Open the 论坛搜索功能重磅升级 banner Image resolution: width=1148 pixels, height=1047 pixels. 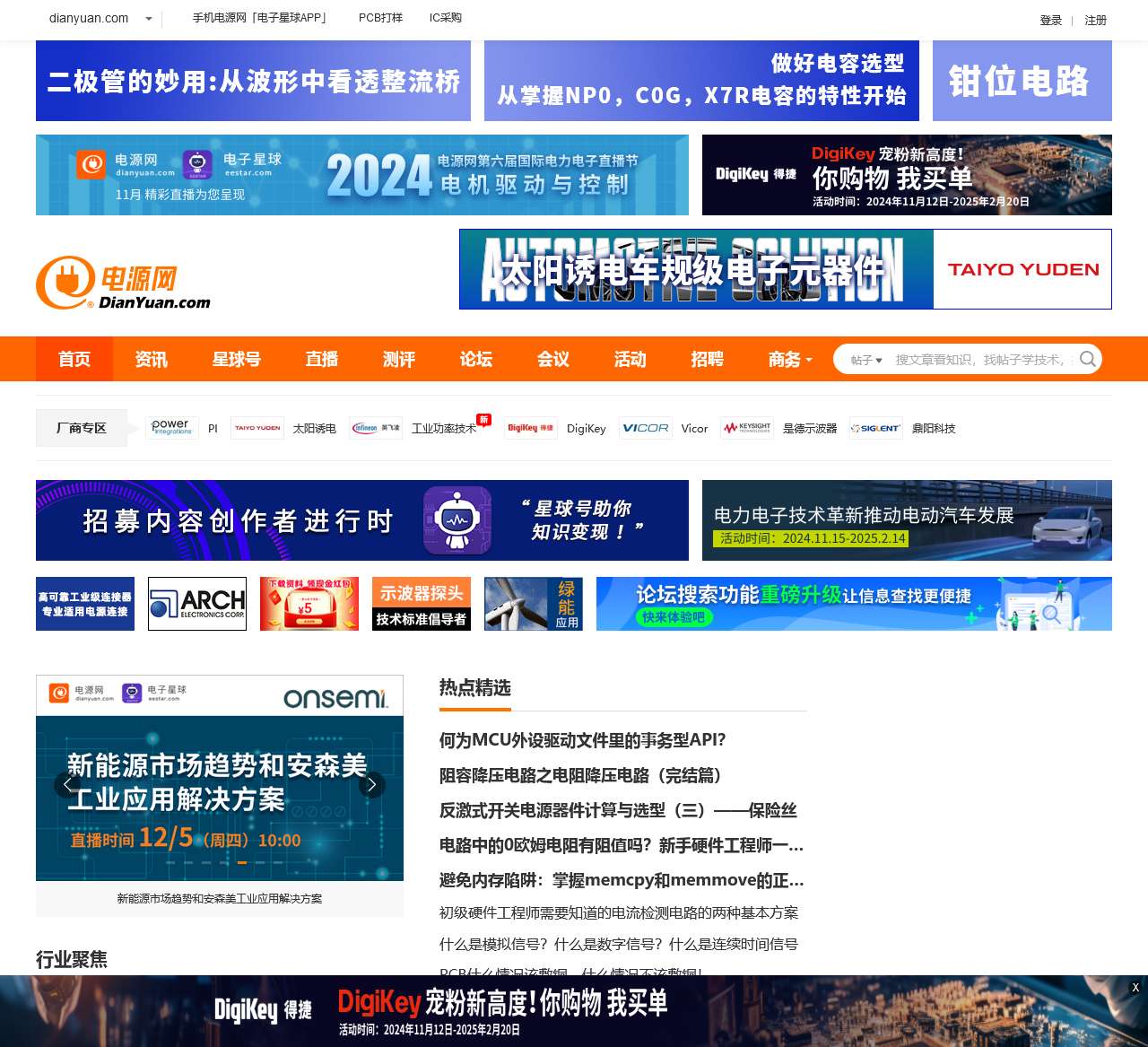(x=854, y=604)
